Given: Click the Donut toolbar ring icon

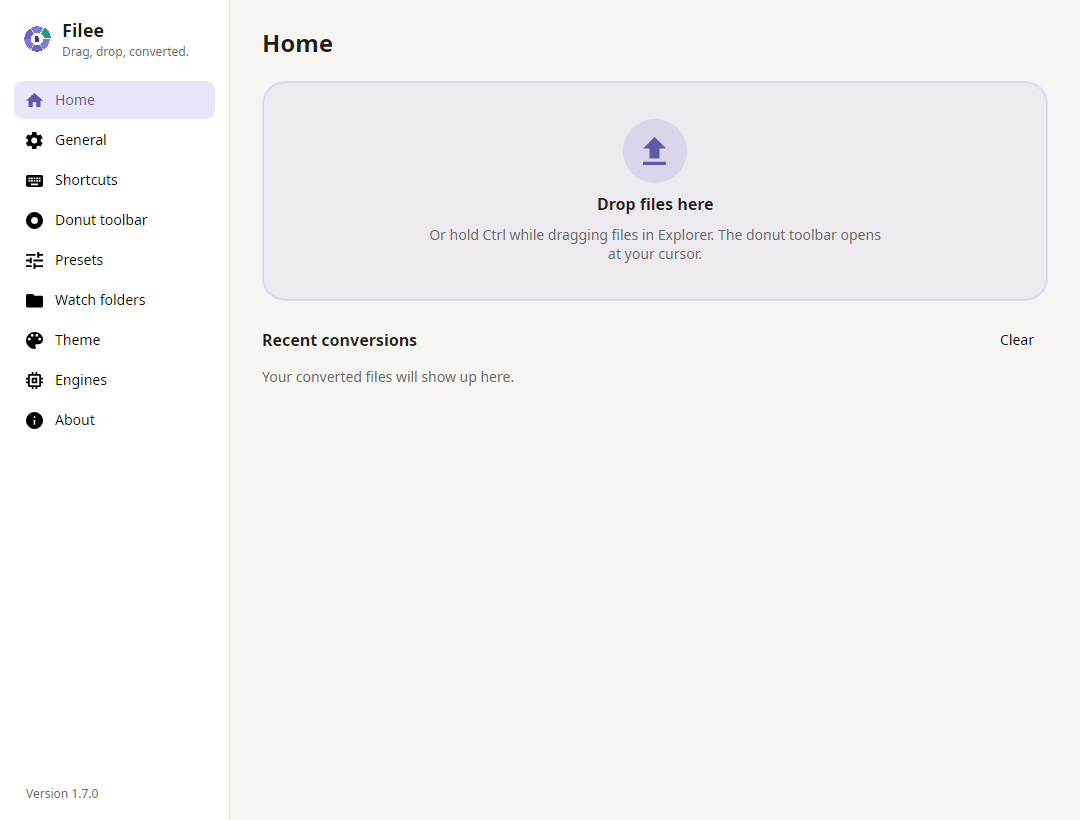Looking at the screenshot, I should (x=34, y=220).
